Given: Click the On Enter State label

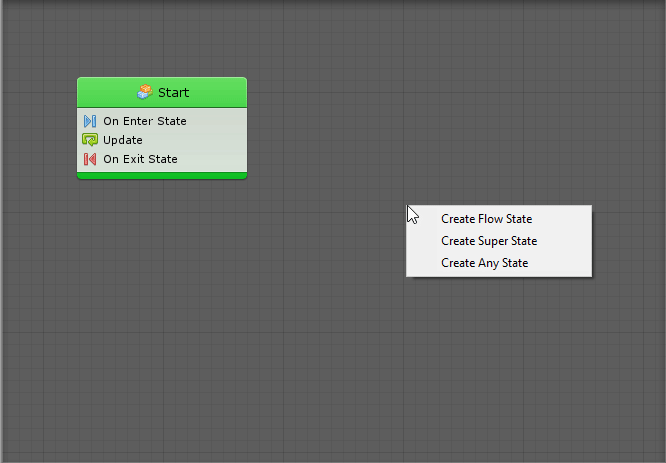Looking at the screenshot, I should [x=144, y=121].
